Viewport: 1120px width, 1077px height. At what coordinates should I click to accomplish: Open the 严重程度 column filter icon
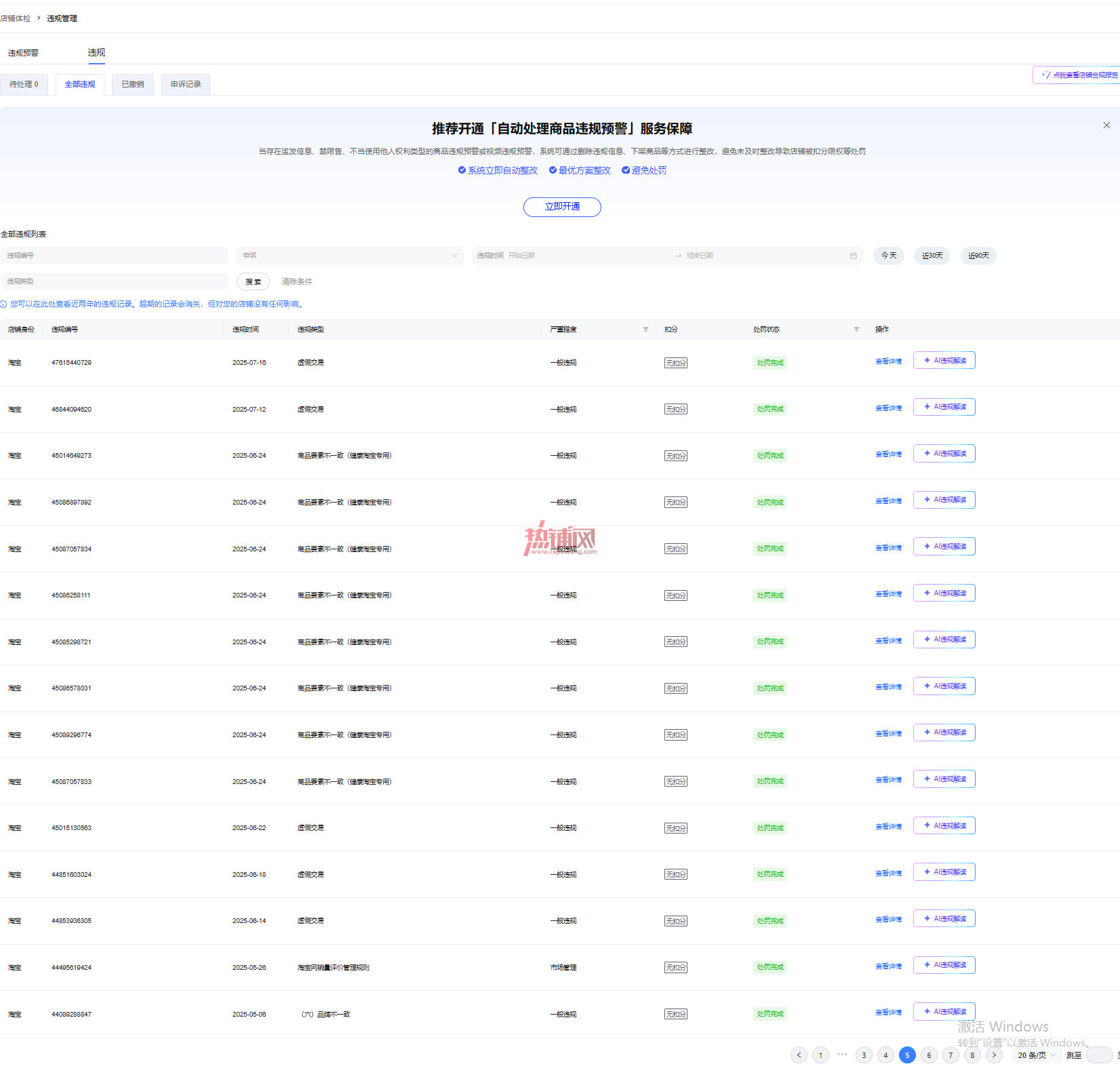coord(645,330)
